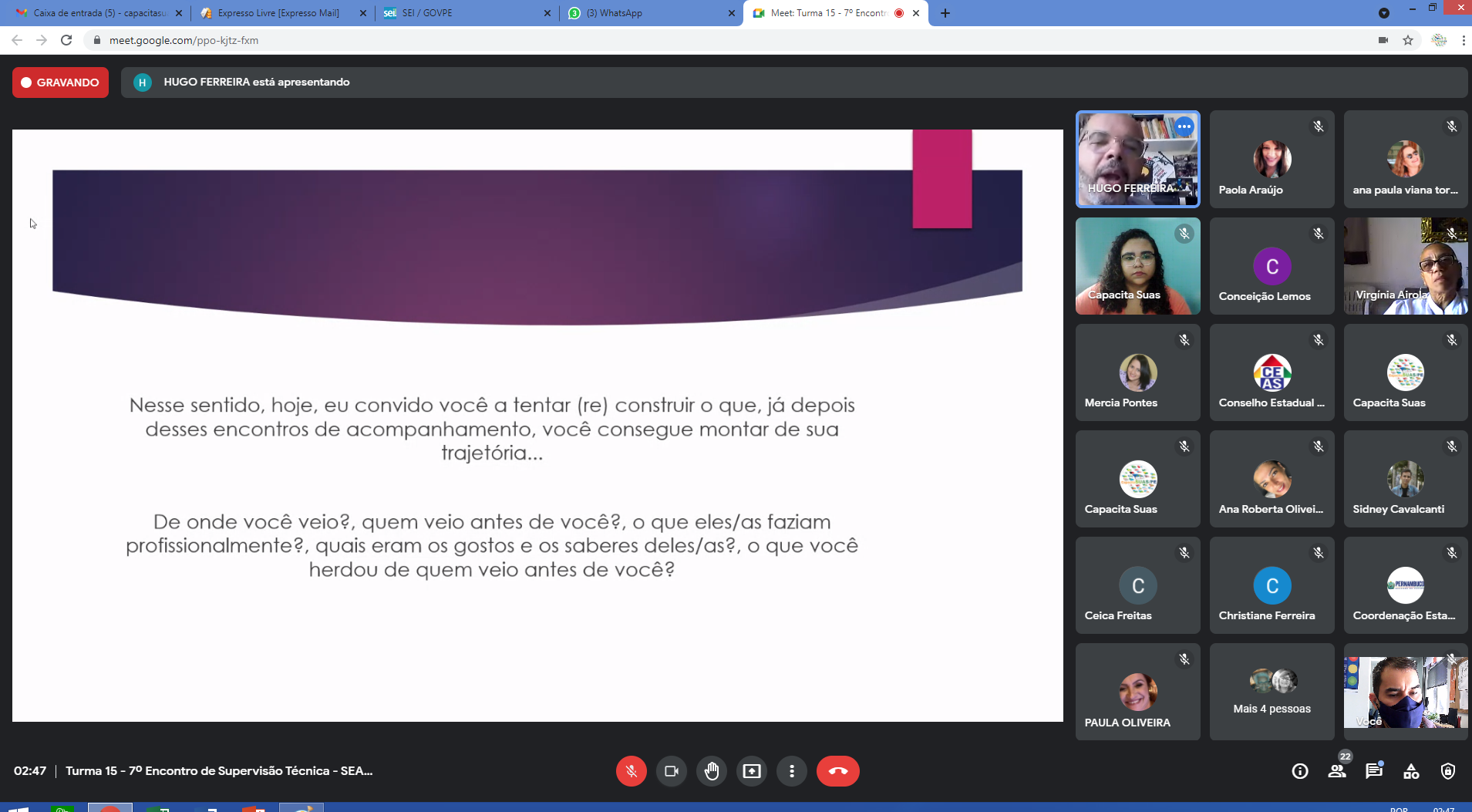1472x812 pixels.
Task: Open the activities icon
Action: (1411, 771)
